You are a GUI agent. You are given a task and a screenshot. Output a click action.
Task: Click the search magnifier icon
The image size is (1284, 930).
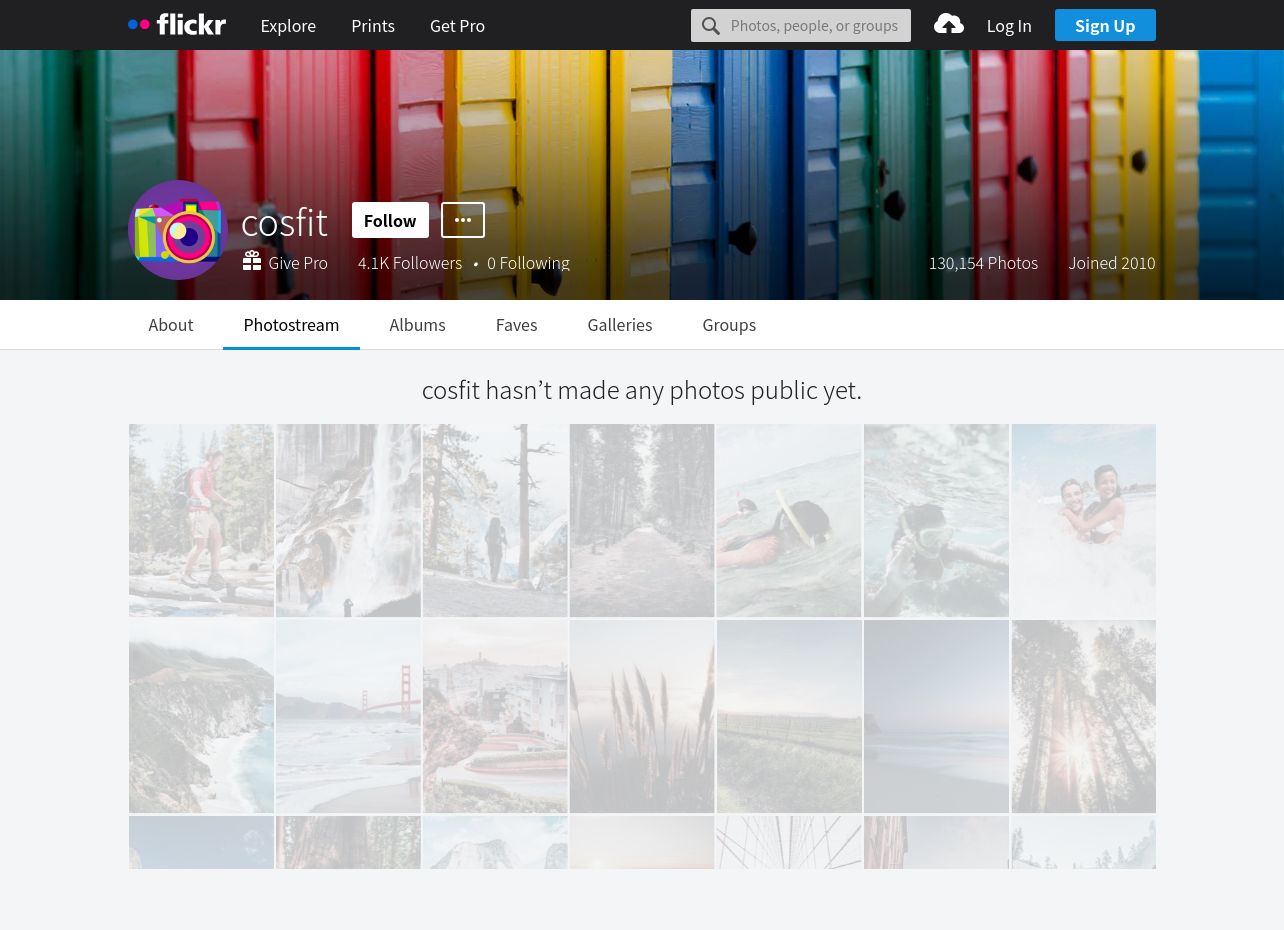coord(711,26)
